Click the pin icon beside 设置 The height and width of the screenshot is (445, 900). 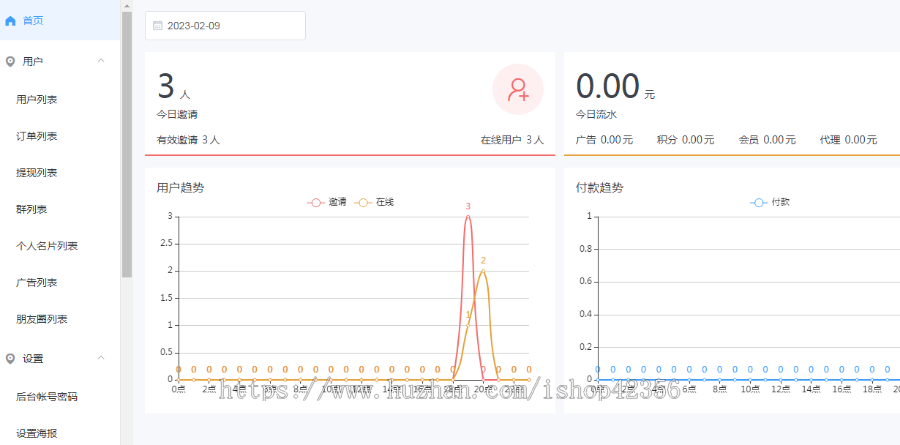click(11, 358)
